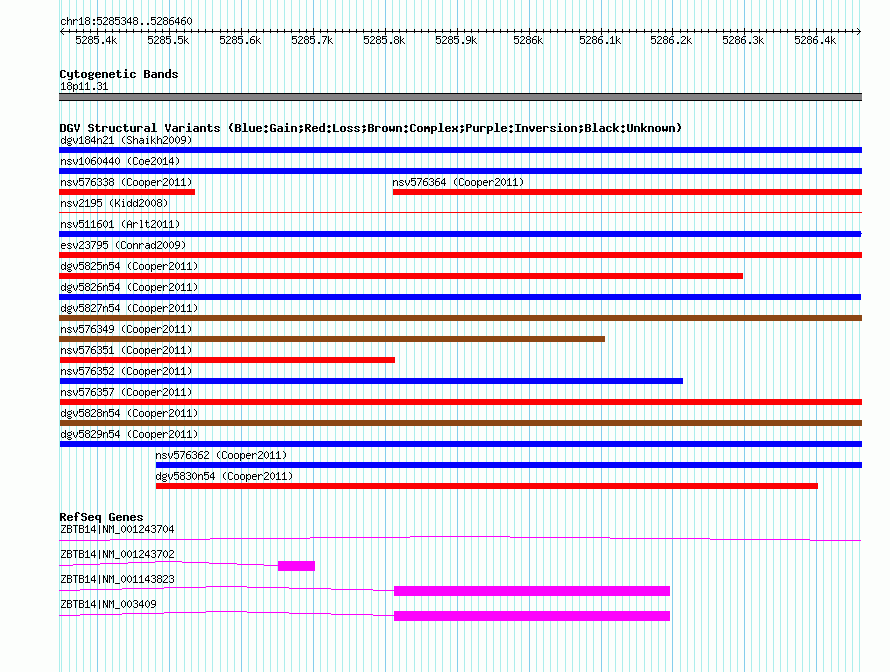Click the left arrowhead of the ruler
Viewport: 890px width, 672px height.
tap(62, 31)
